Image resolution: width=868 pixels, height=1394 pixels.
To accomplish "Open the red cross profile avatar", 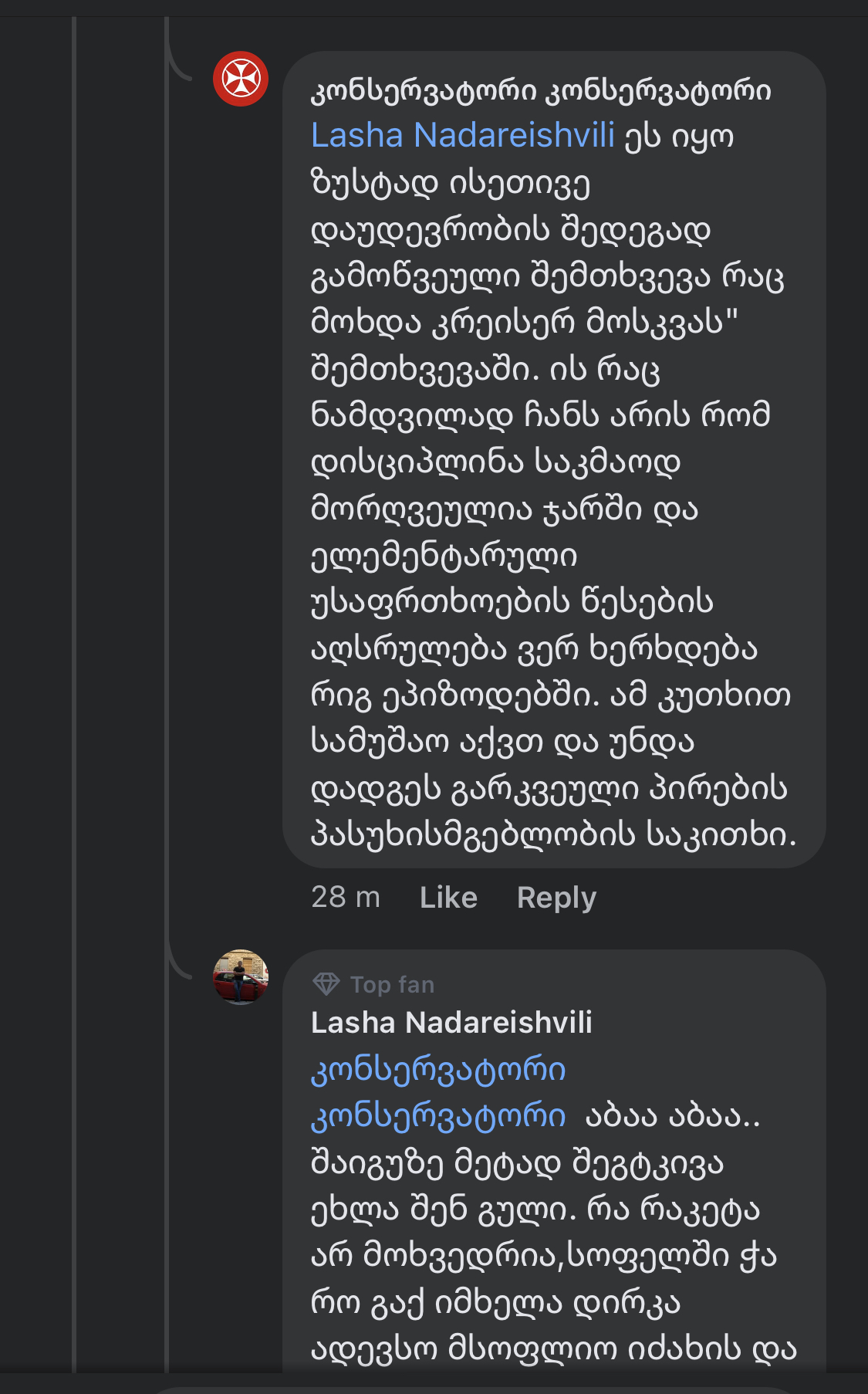I will 241,79.
